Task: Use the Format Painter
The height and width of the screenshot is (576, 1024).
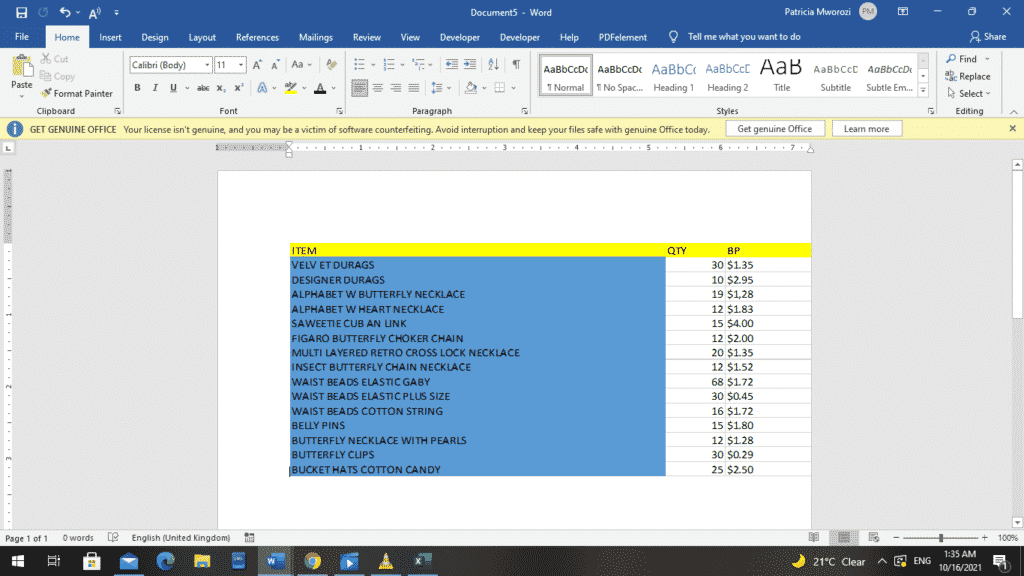Action: coord(78,93)
